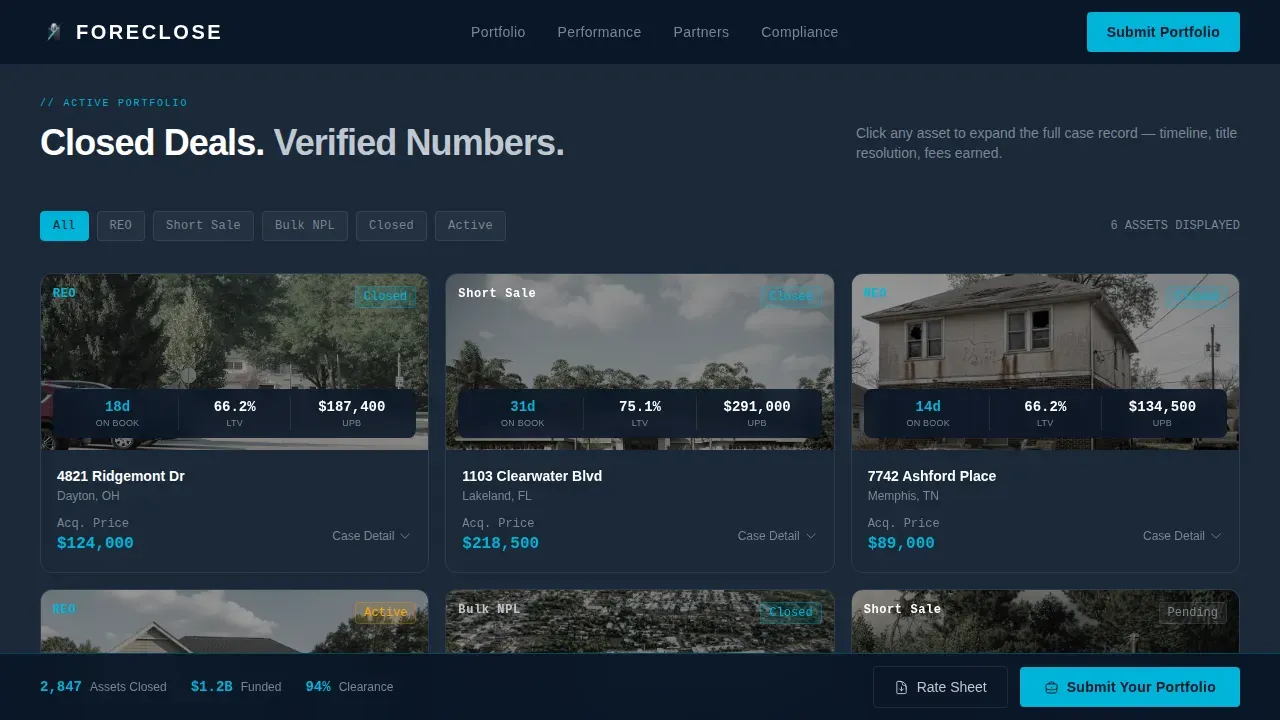
Task: Click the 94% Clearance stat
Action: [349, 687]
